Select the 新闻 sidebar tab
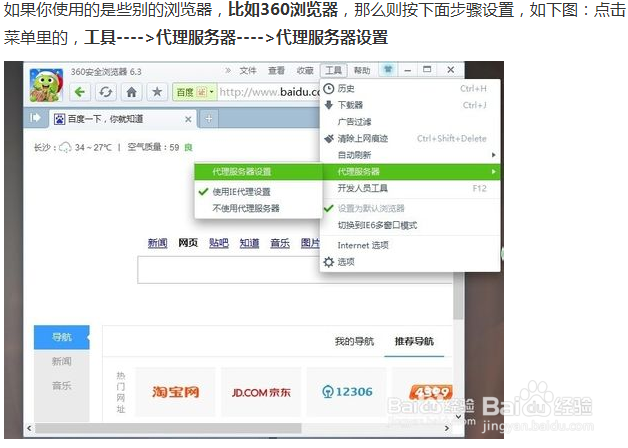Image resolution: width=628 pixels, height=448 pixels. (x=62, y=362)
